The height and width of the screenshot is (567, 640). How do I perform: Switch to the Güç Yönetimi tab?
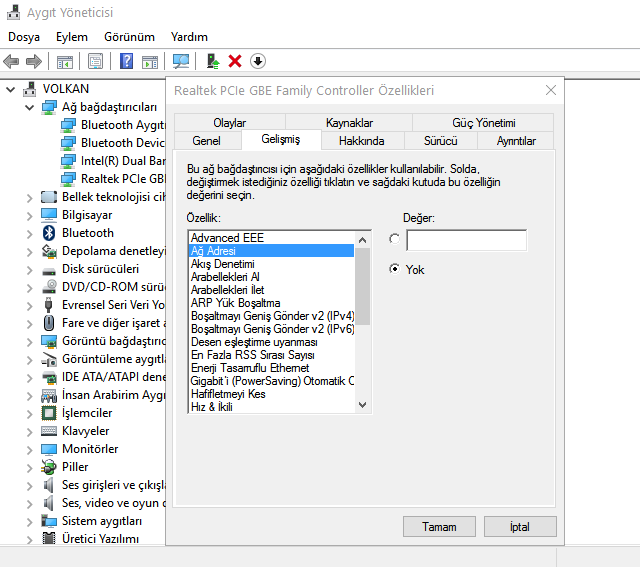pos(483,123)
